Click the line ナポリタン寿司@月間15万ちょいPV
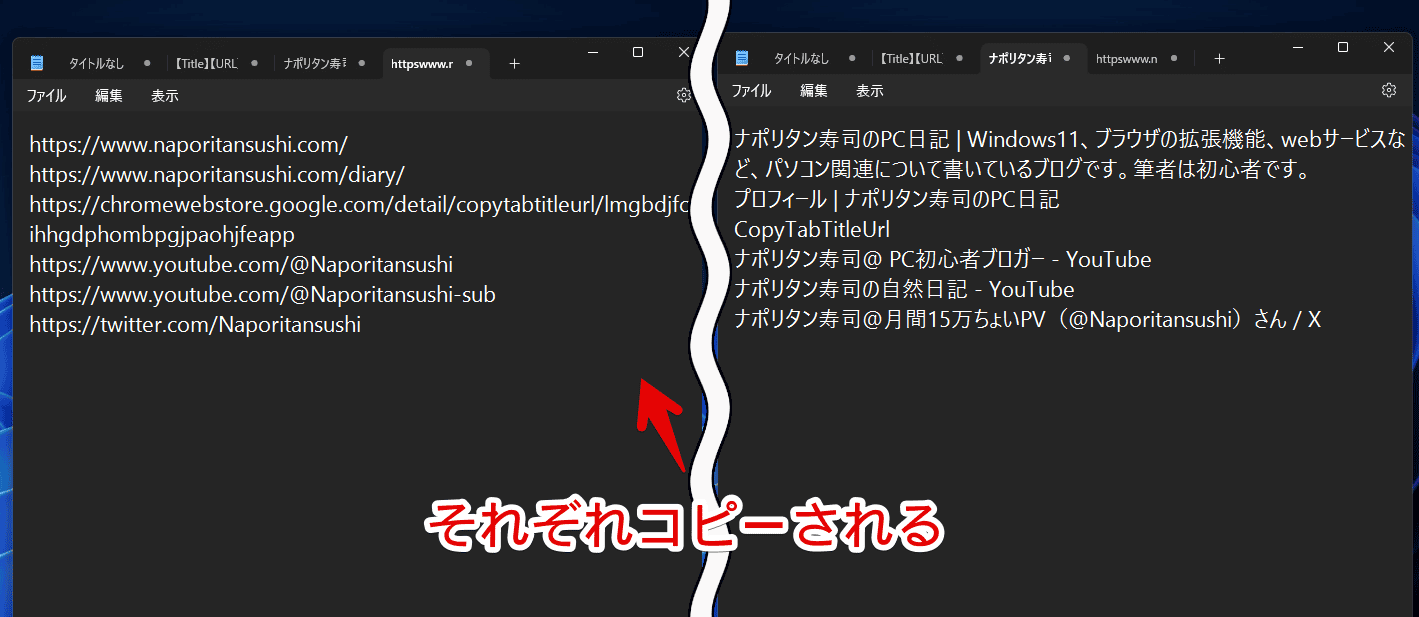1419x617 pixels. click(x=1028, y=319)
